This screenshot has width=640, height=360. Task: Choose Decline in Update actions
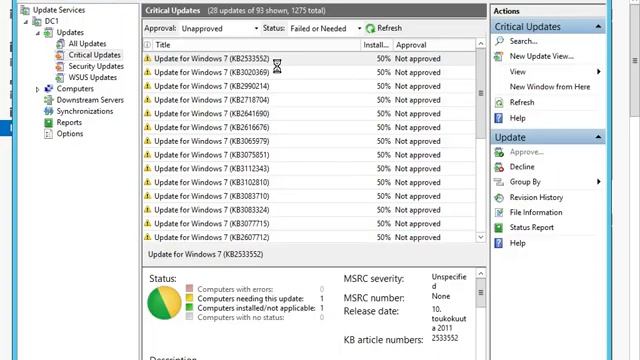522,167
